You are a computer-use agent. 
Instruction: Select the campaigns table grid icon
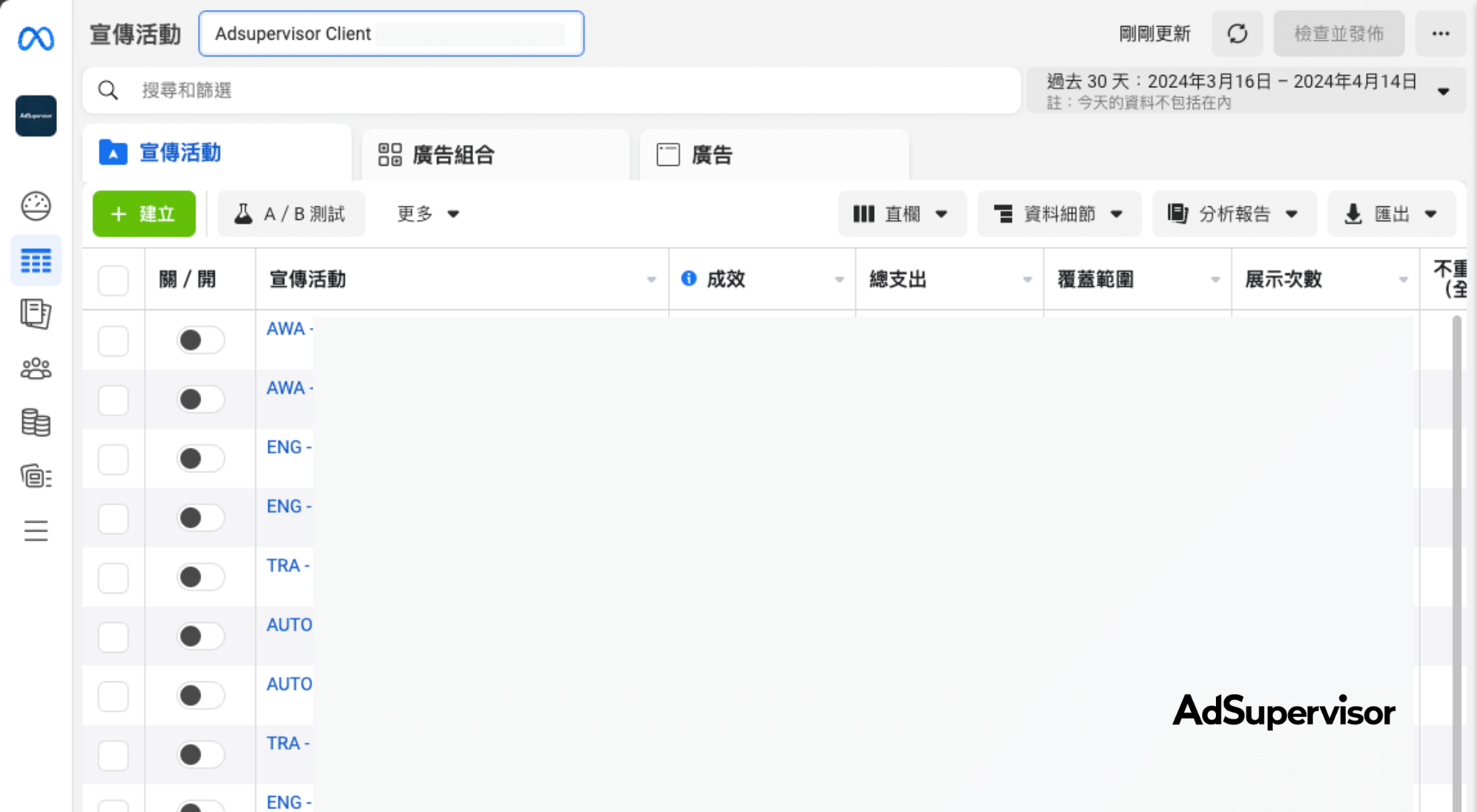point(36,260)
